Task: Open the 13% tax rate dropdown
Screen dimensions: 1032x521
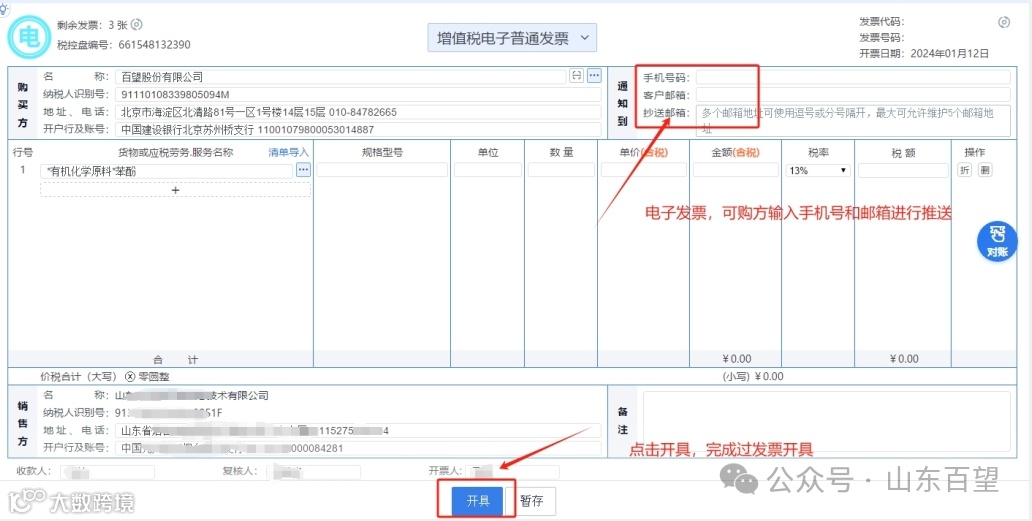Action: (x=818, y=170)
